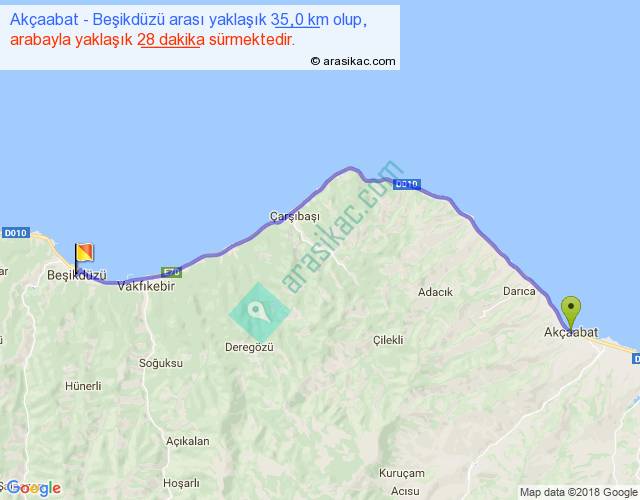Screen dimensions: 640x500
Task: Select the Kuruçam village label
Action: (x=400, y=472)
